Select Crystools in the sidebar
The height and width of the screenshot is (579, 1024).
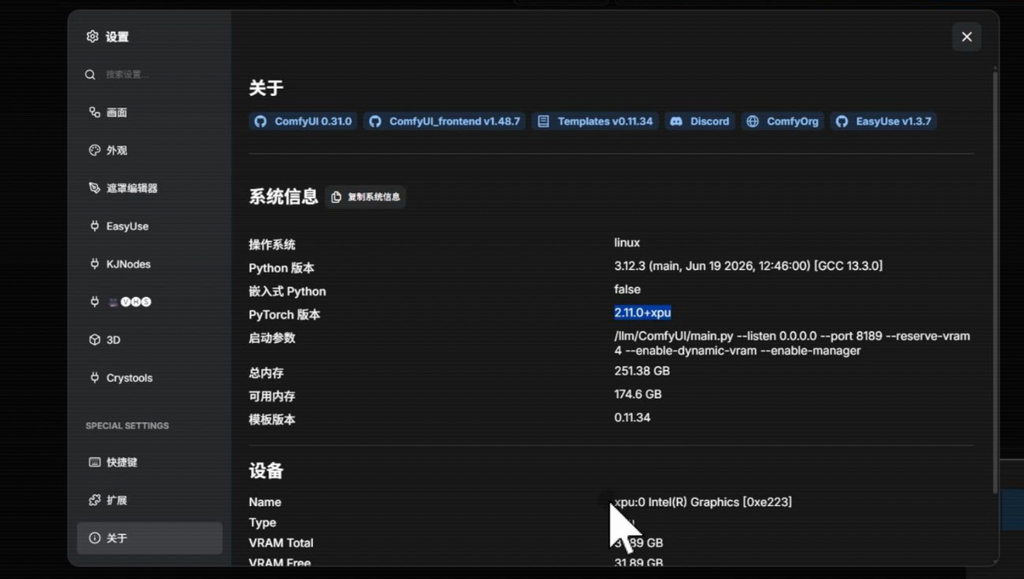pyautogui.click(x=150, y=377)
